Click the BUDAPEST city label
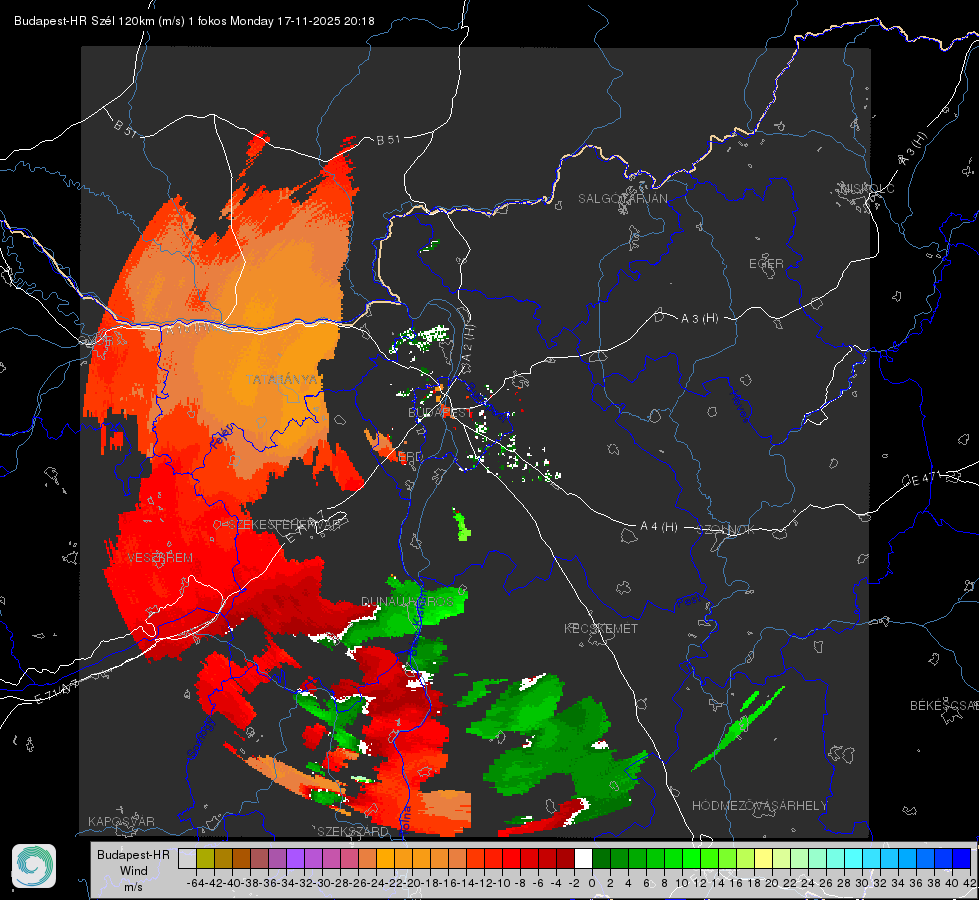979x900 pixels. click(440, 413)
